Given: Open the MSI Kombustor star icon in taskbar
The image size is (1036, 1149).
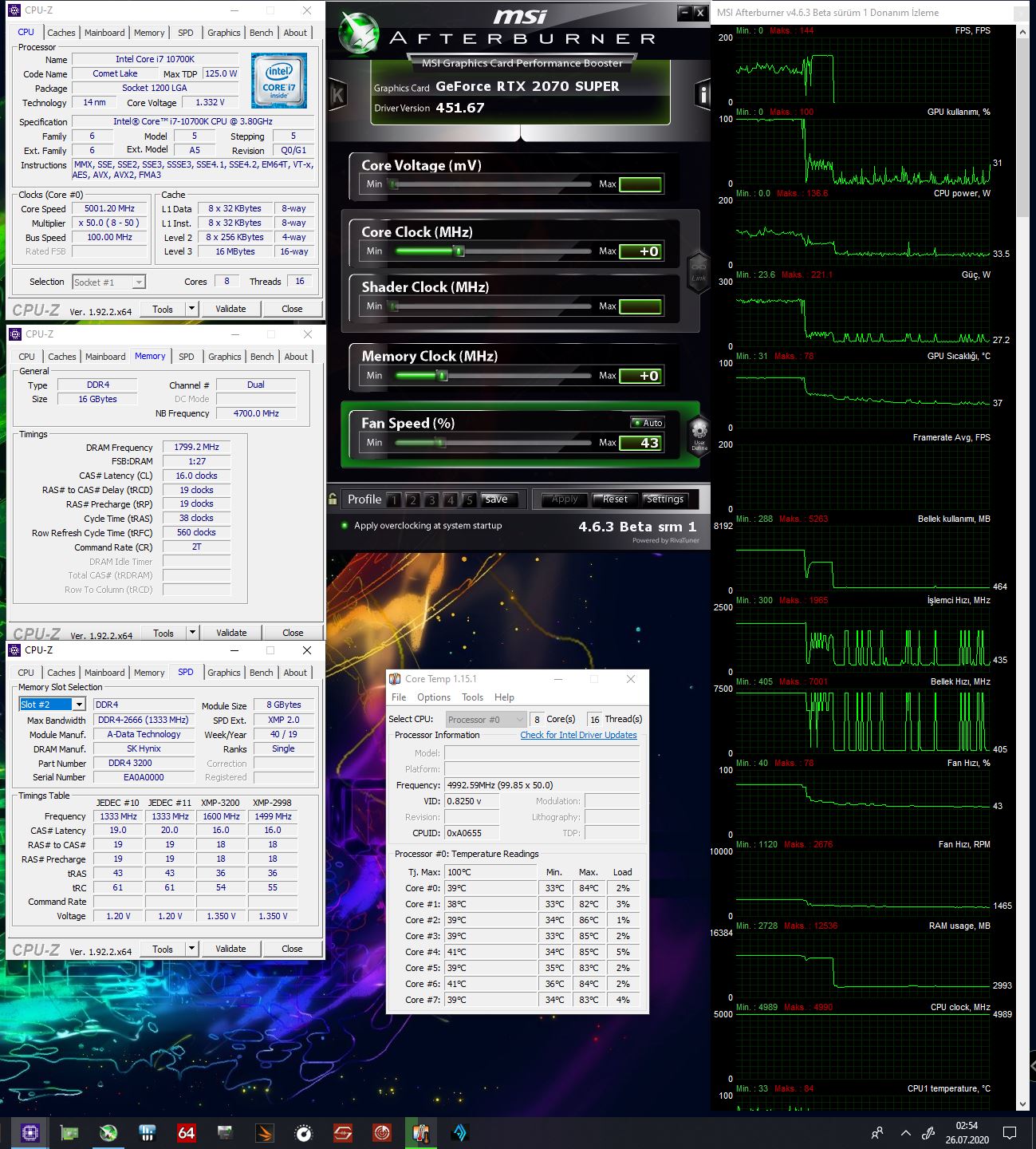Looking at the screenshot, I should coord(108,1132).
